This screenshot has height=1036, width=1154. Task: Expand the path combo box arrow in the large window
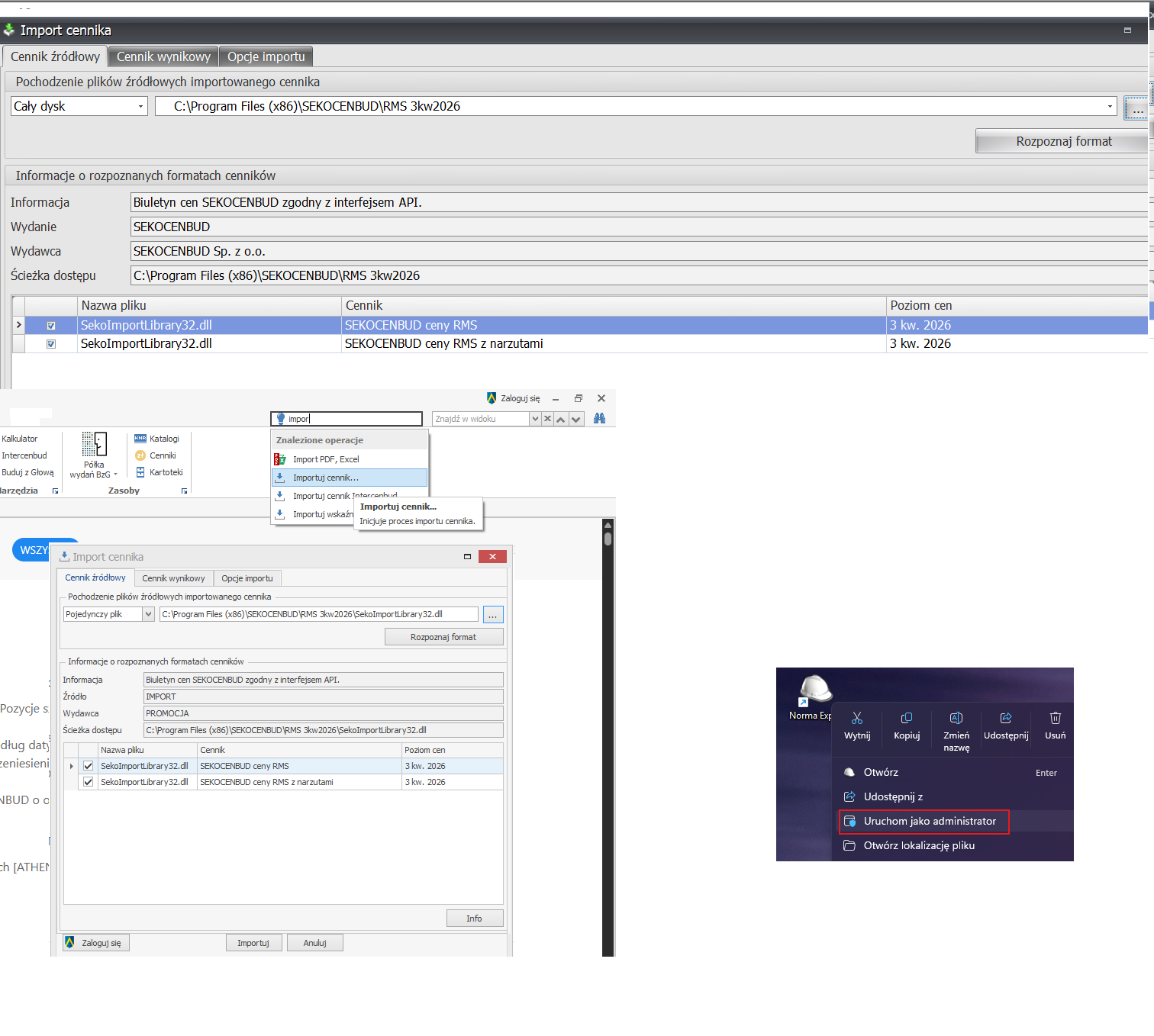click(x=1110, y=106)
